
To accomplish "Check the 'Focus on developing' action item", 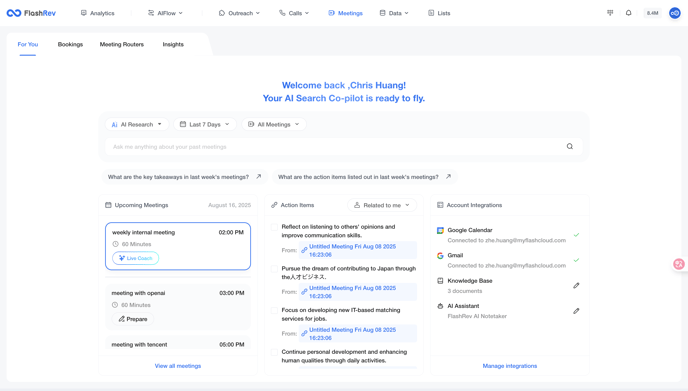I will (274, 310).
